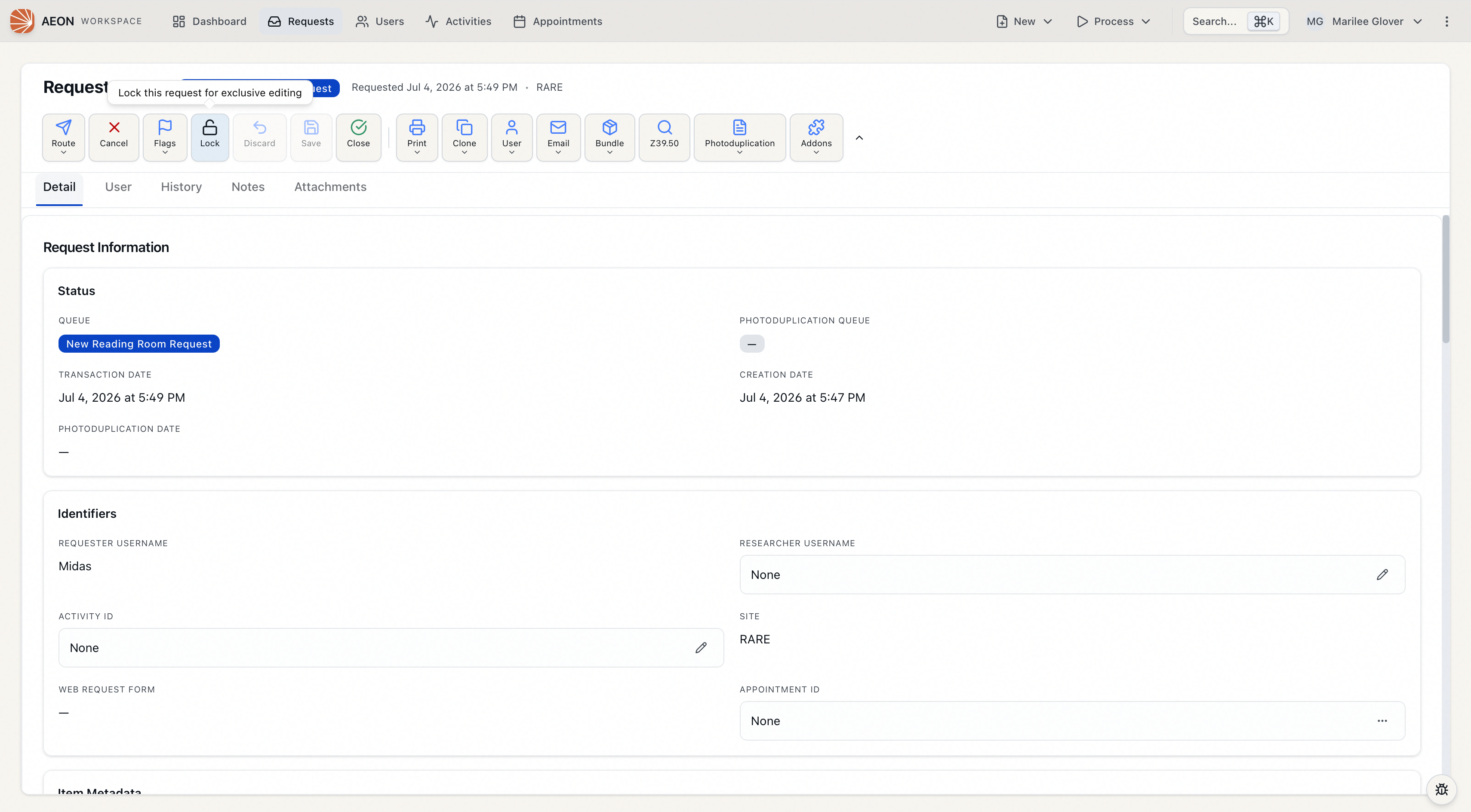Click the Status section heading
Image resolution: width=1471 pixels, height=812 pixels.
(77, 291)
